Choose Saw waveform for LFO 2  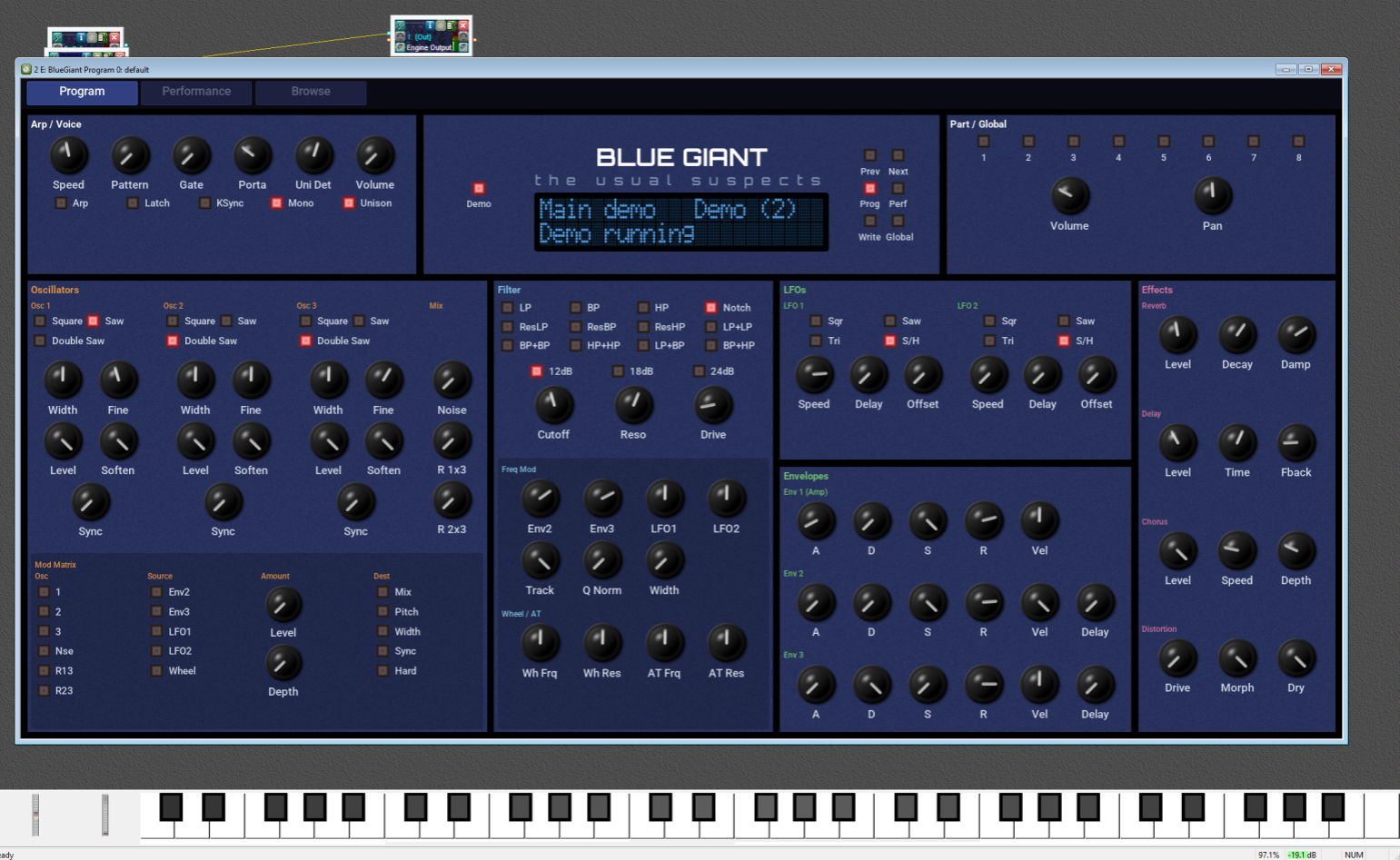1064,321
